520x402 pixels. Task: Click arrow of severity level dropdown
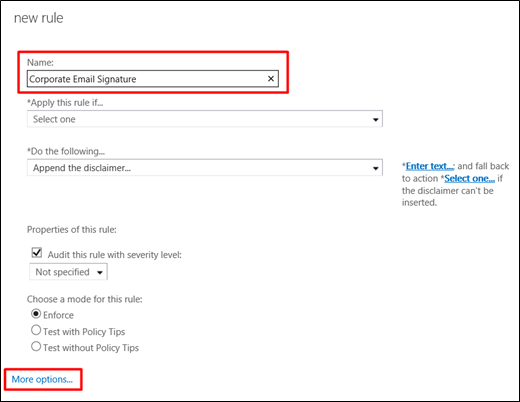pos(99,272)
